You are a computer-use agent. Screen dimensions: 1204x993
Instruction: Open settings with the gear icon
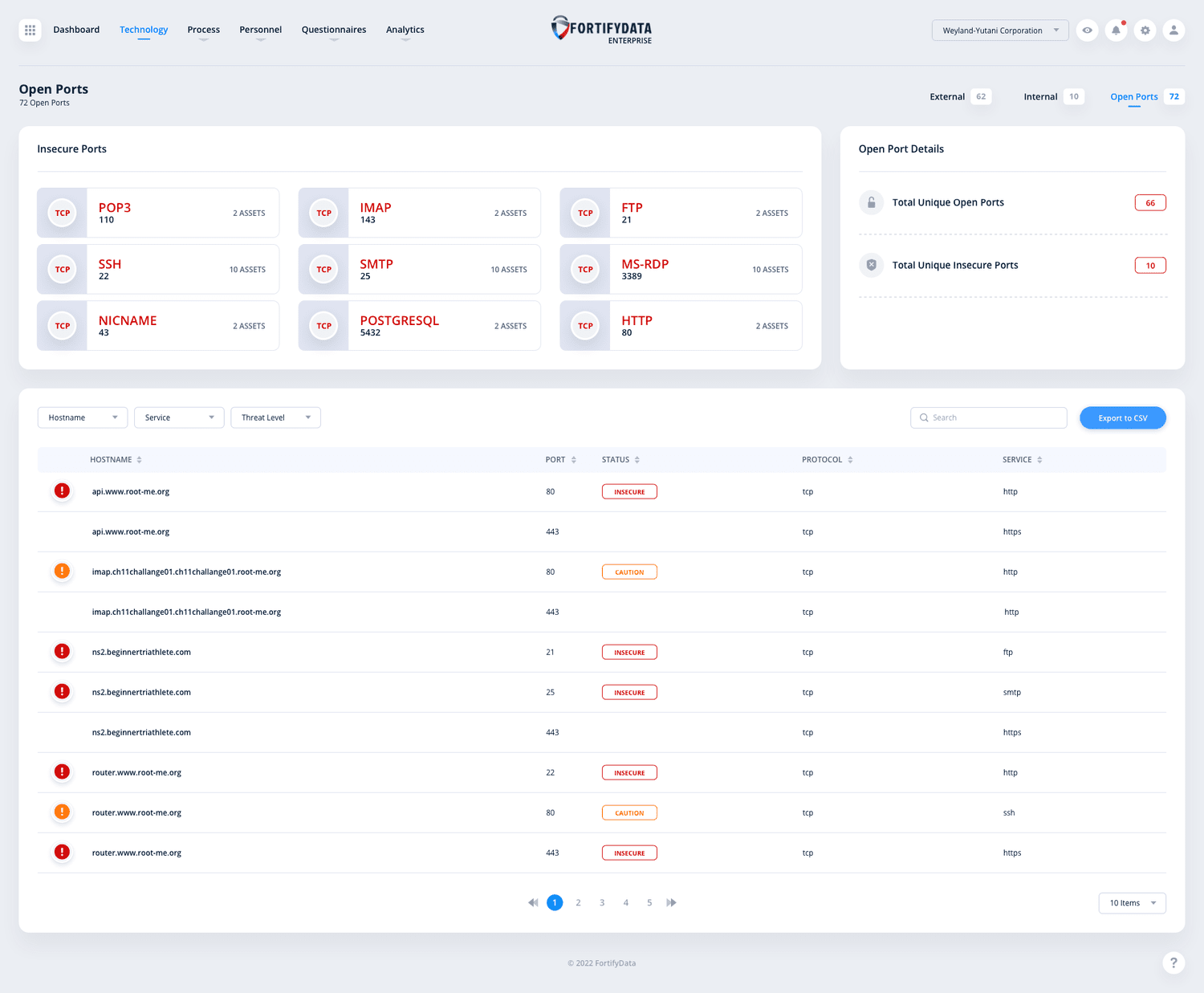1145,30
